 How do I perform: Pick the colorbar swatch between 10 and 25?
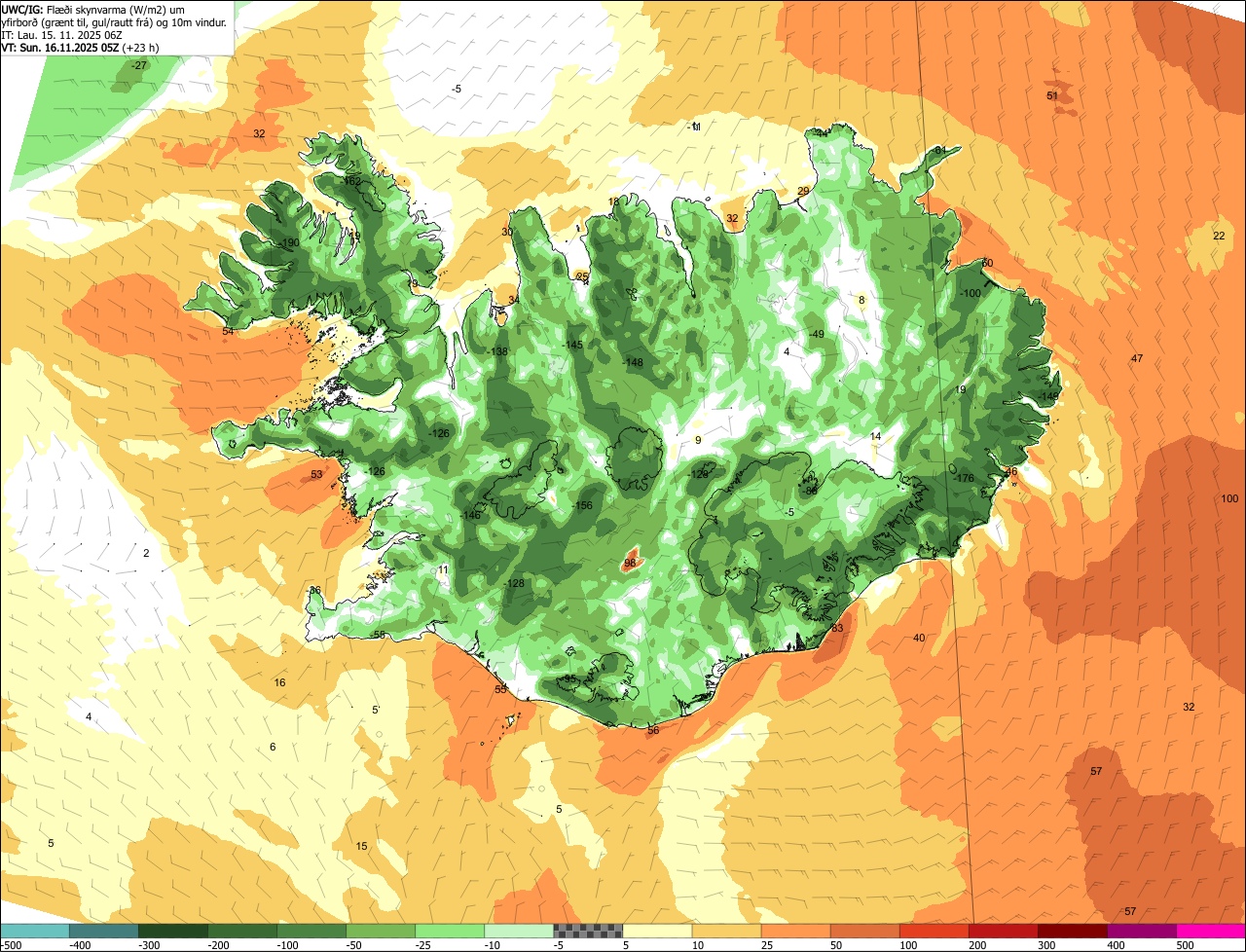[x=726, y=931]
